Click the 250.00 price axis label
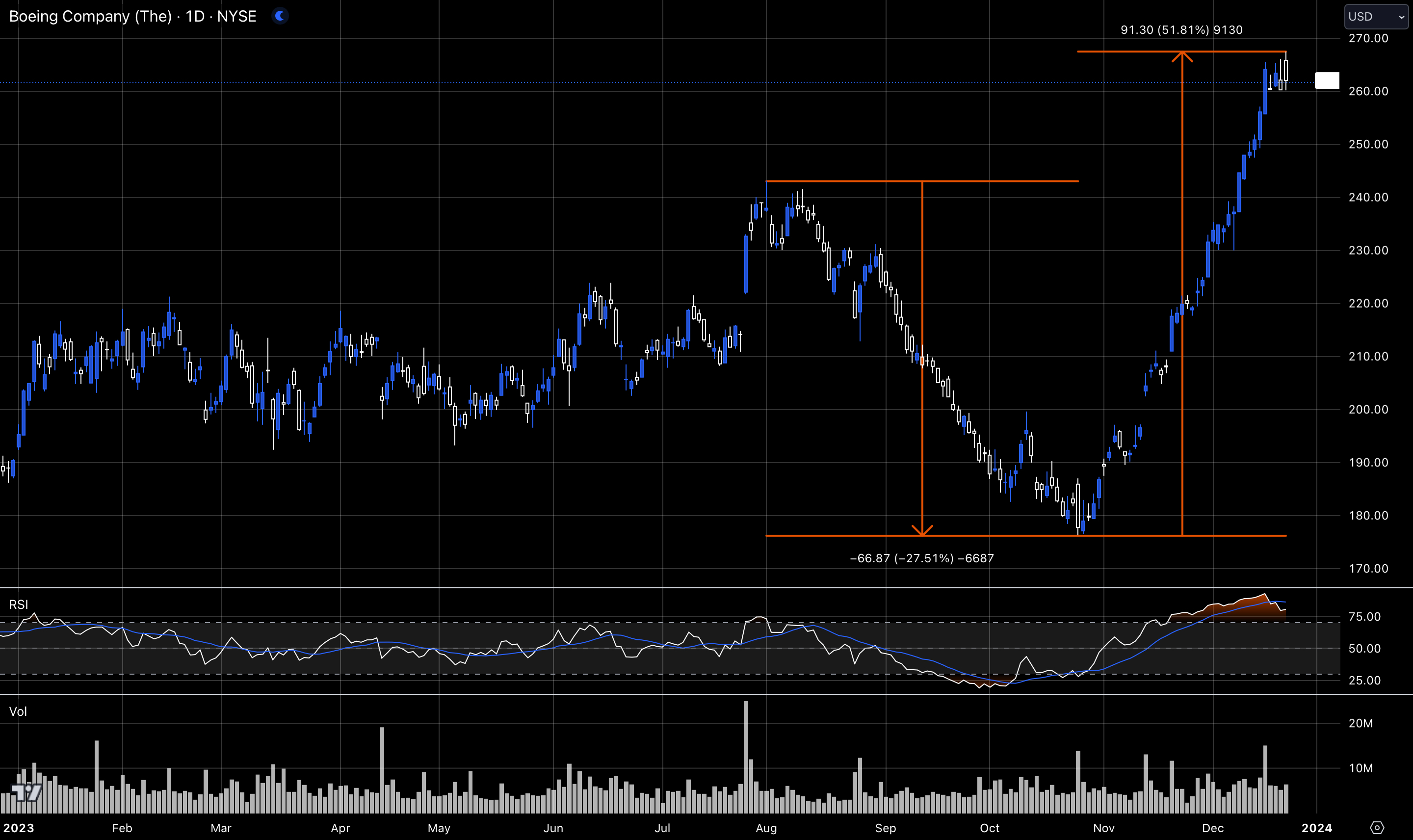 tap(1368, 144)
